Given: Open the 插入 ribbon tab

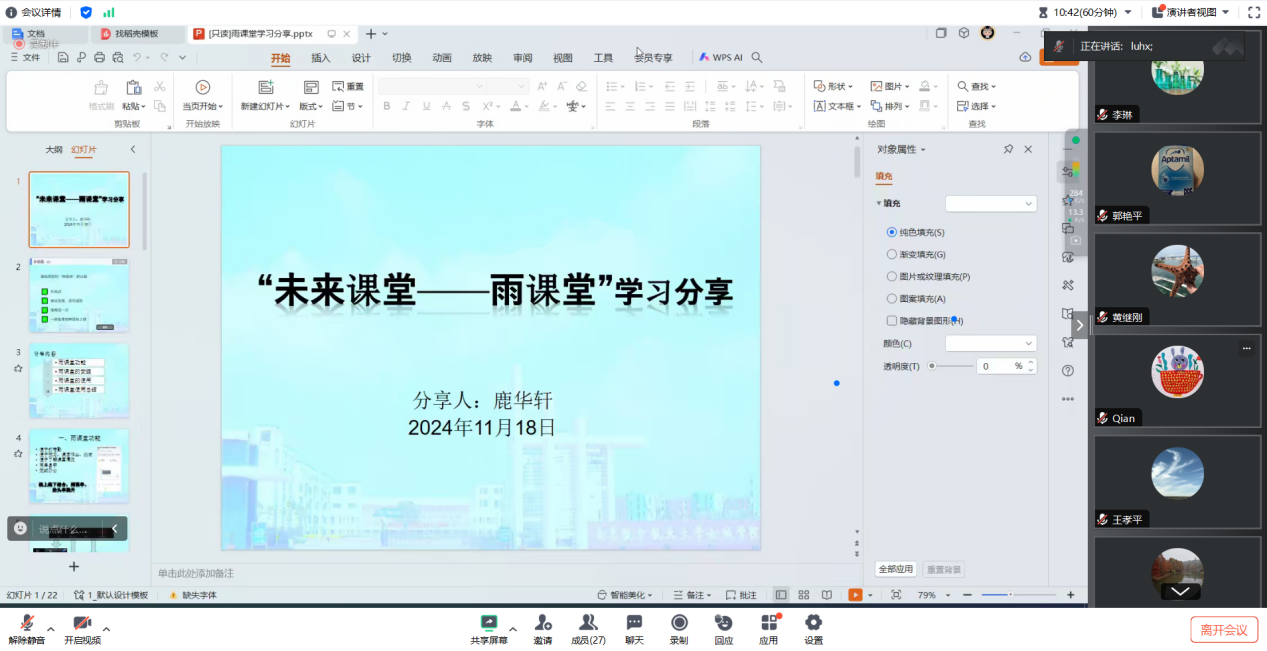Looking at the screenshot, I should pyautogui.click(x=321, y=58).
